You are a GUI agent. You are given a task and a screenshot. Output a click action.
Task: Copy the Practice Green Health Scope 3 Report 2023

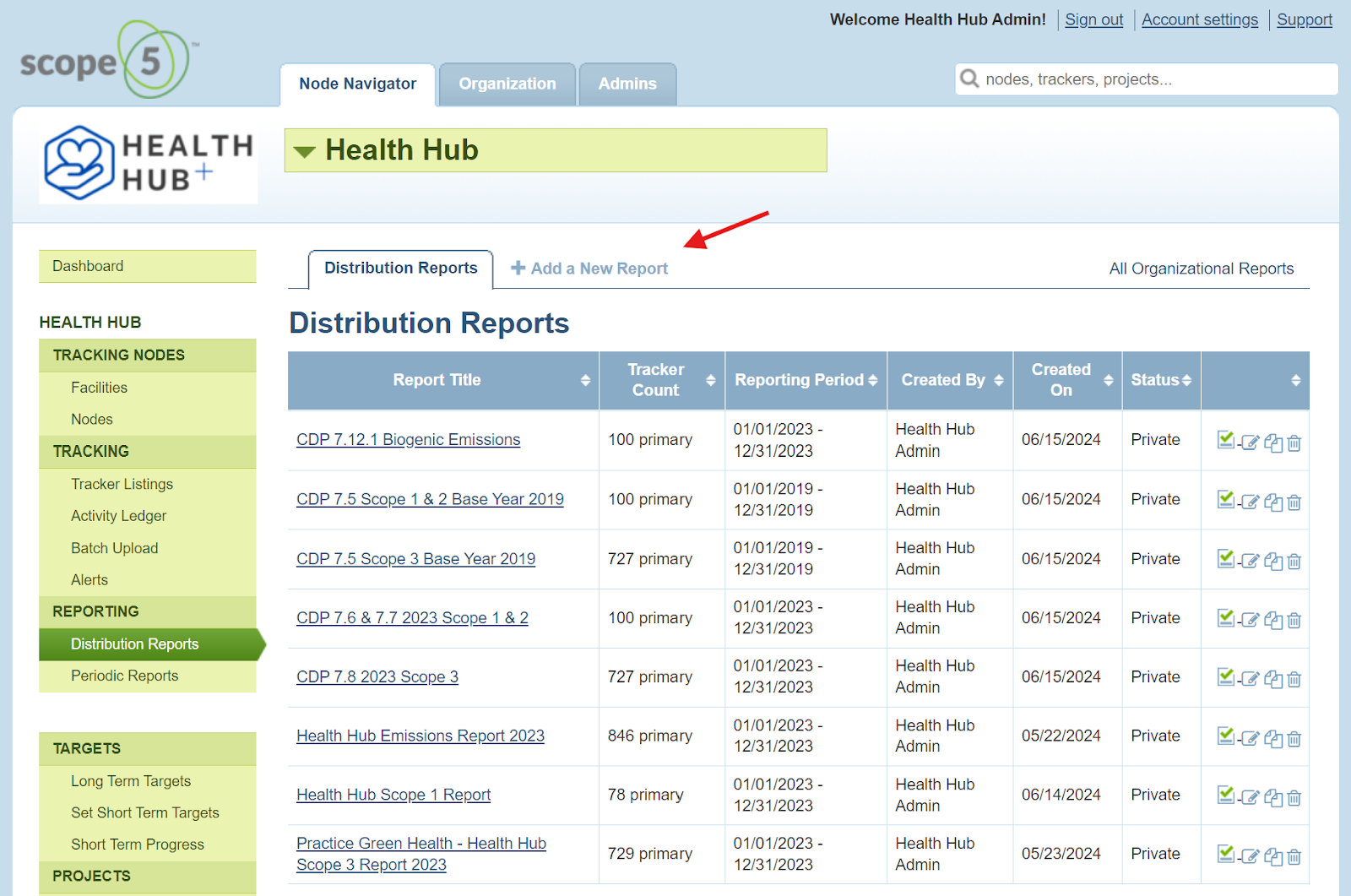click(1273, 856)
